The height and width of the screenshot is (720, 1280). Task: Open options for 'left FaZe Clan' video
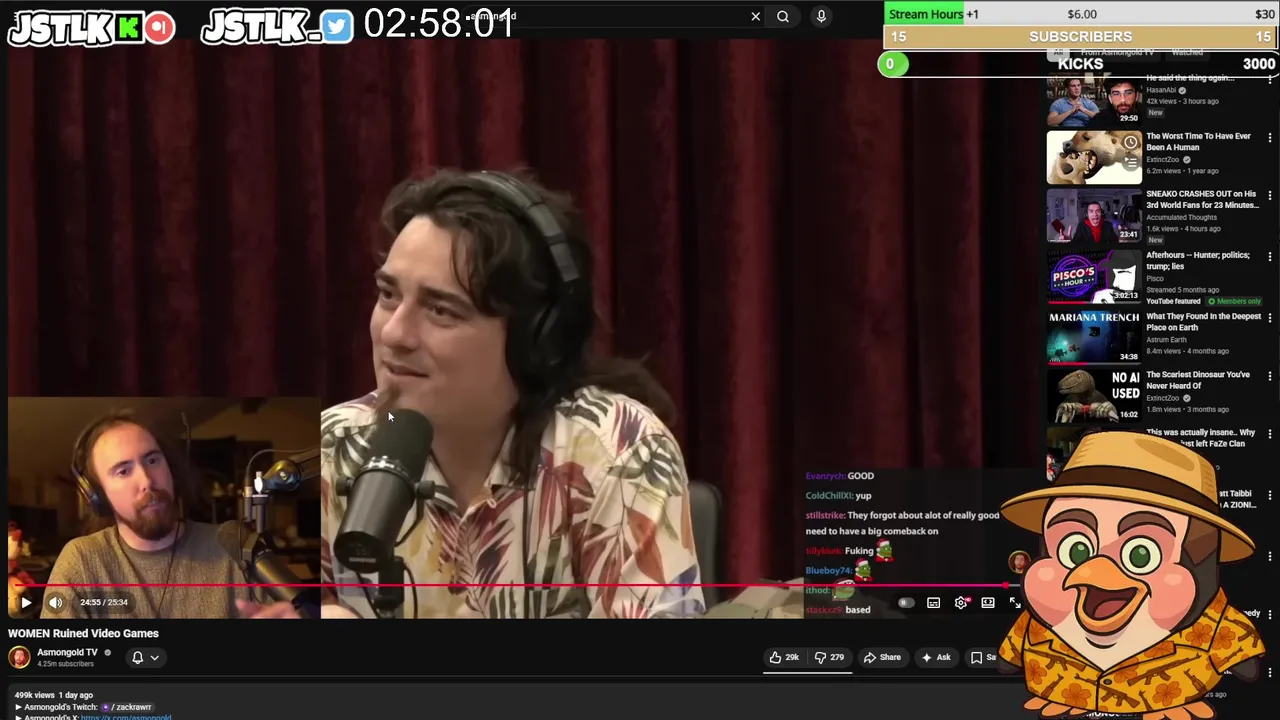point(1270,434)
